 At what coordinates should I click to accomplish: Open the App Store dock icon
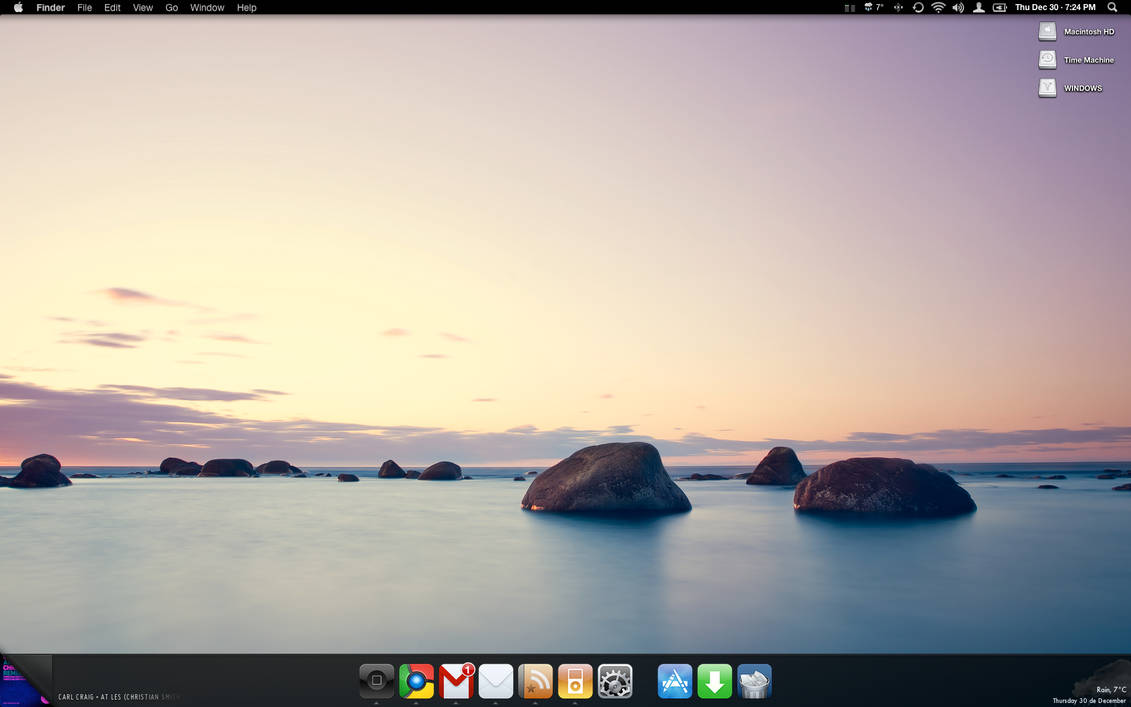click(675, 682)
